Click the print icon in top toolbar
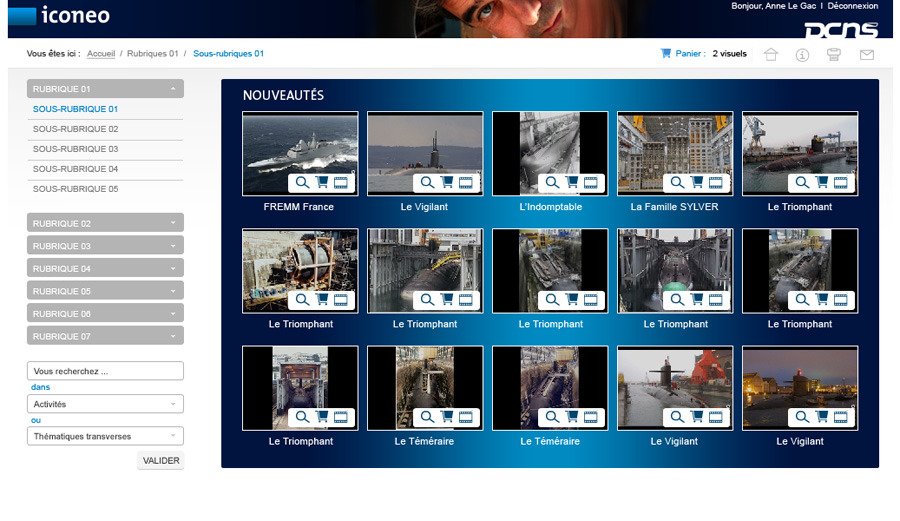The width and height of the screenshot is (900, 521). tap(833, 55)
